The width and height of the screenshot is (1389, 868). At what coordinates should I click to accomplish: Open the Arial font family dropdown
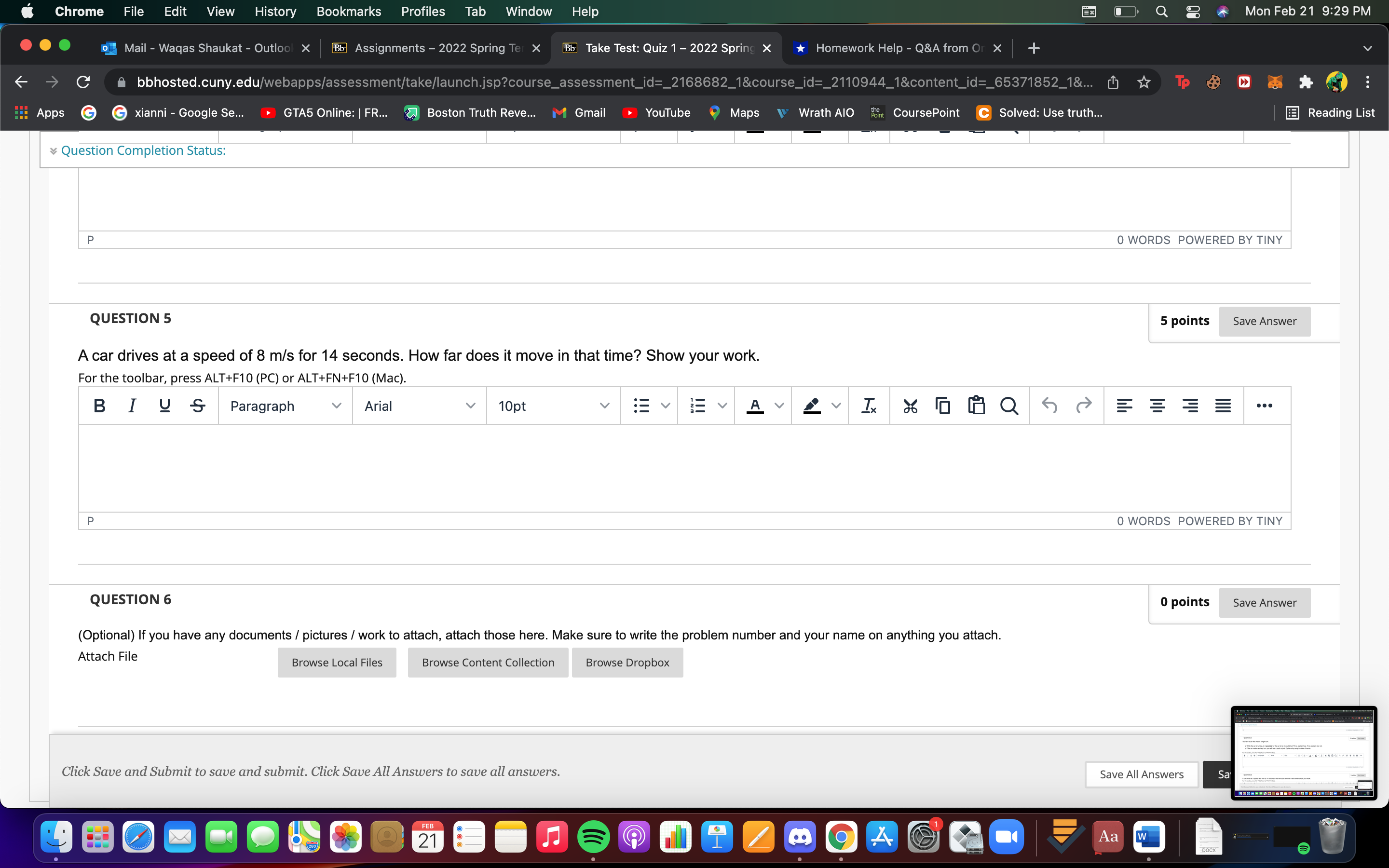point(419,406)
